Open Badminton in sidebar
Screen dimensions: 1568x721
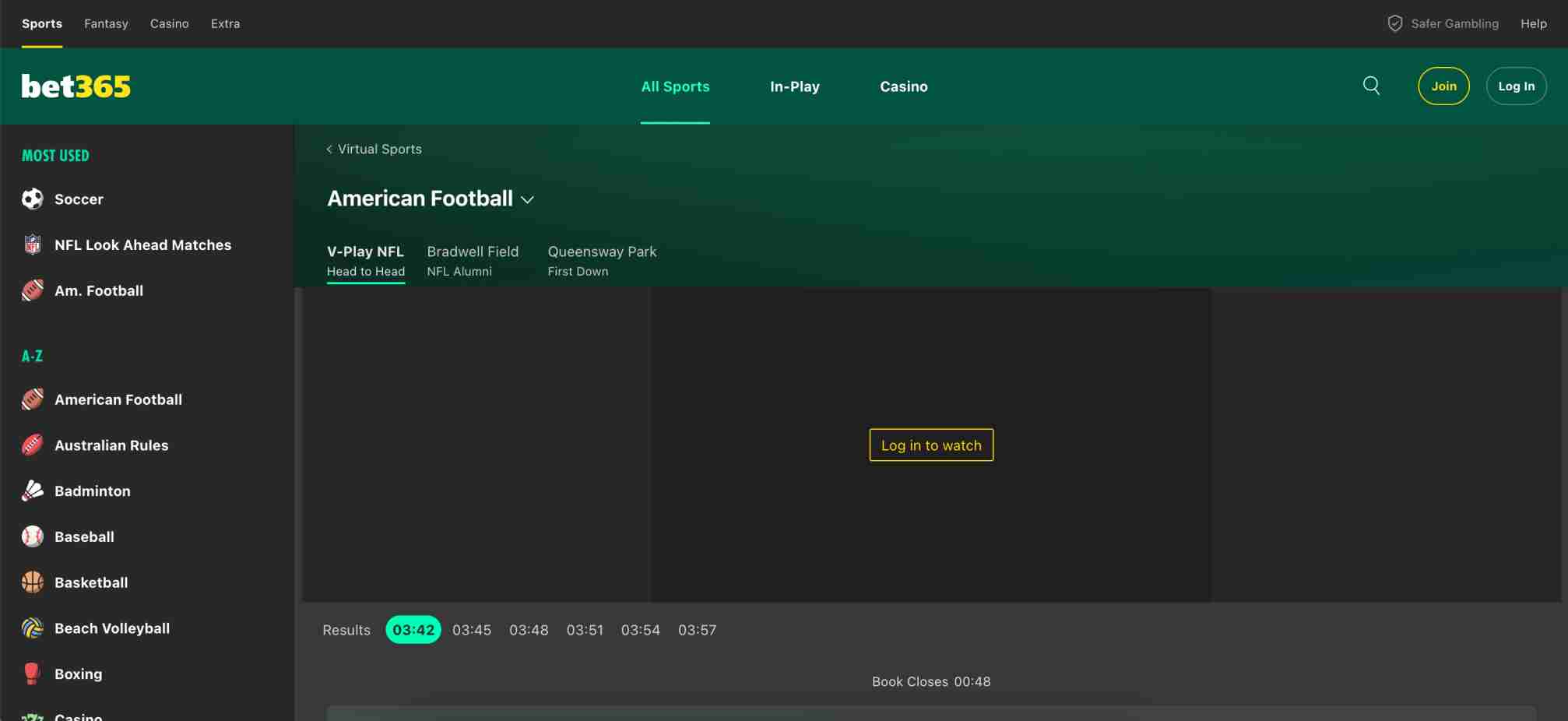coord(93,491)
